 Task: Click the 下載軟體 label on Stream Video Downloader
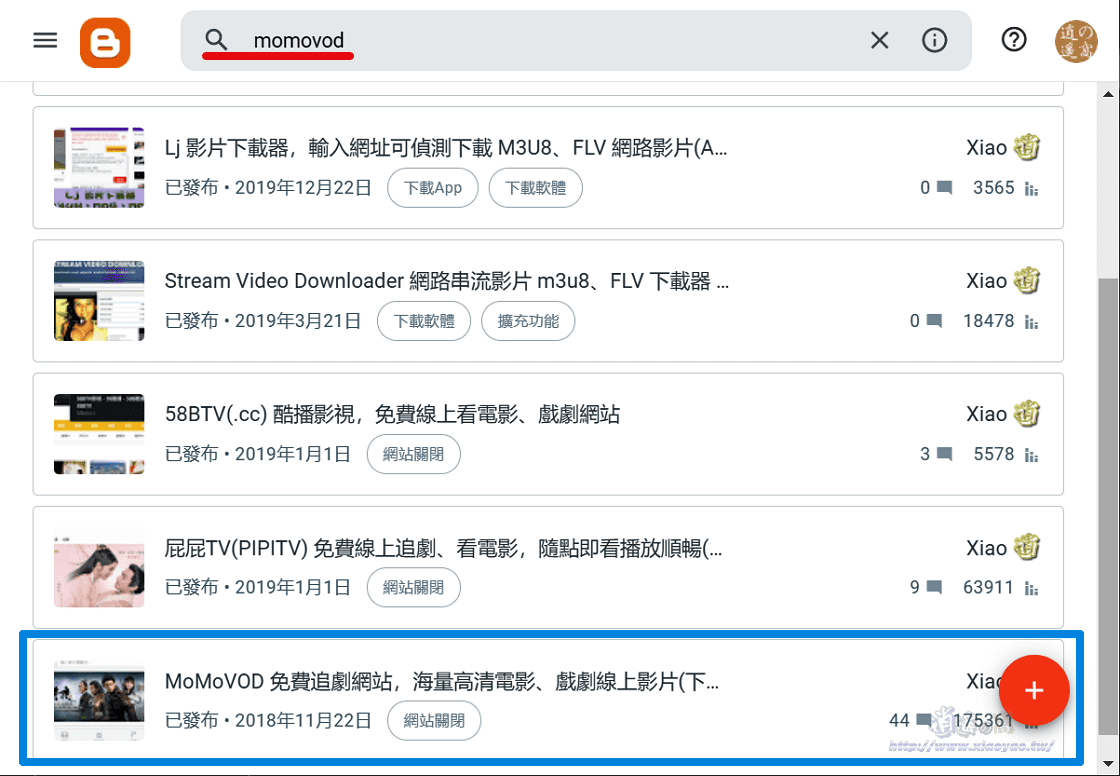(424, 321)
